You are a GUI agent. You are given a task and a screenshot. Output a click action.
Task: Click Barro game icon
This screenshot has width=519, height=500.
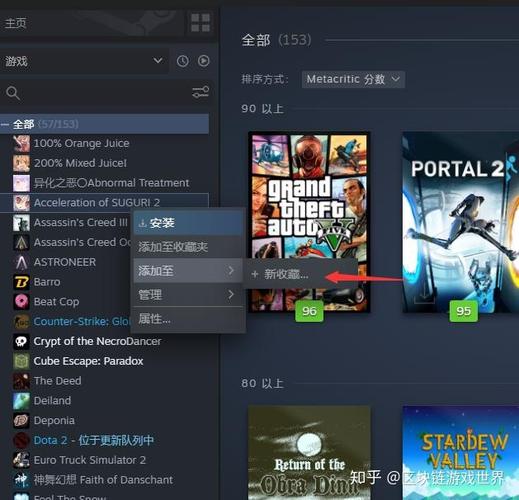pos(21,282)
